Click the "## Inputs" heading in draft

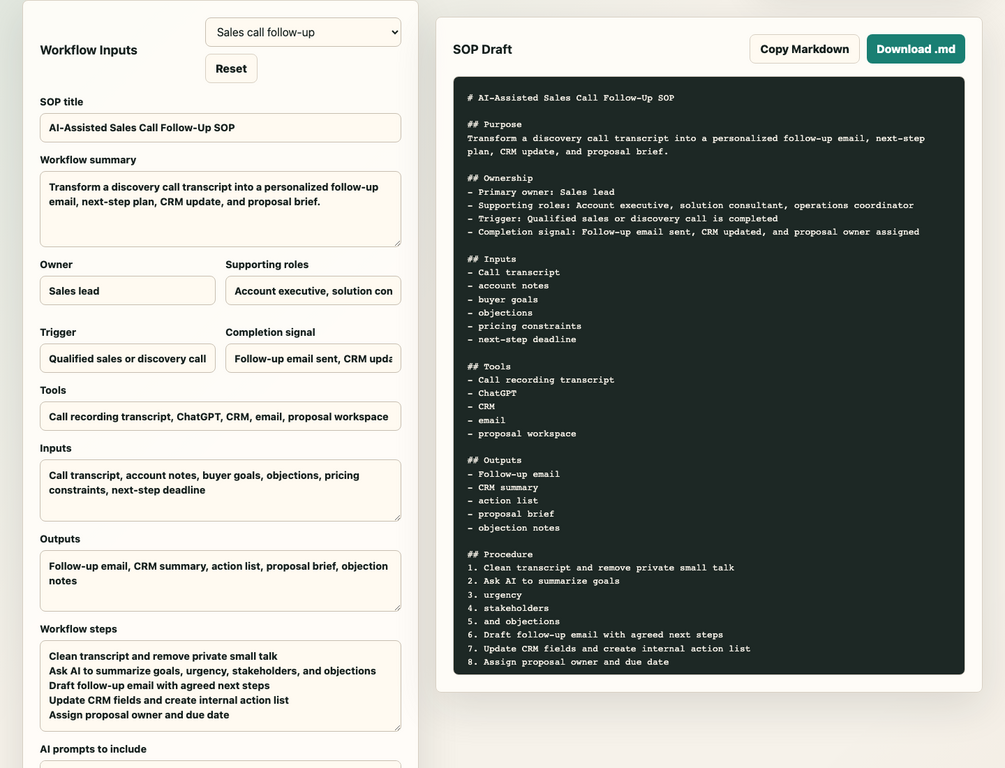tap(492, 259)
